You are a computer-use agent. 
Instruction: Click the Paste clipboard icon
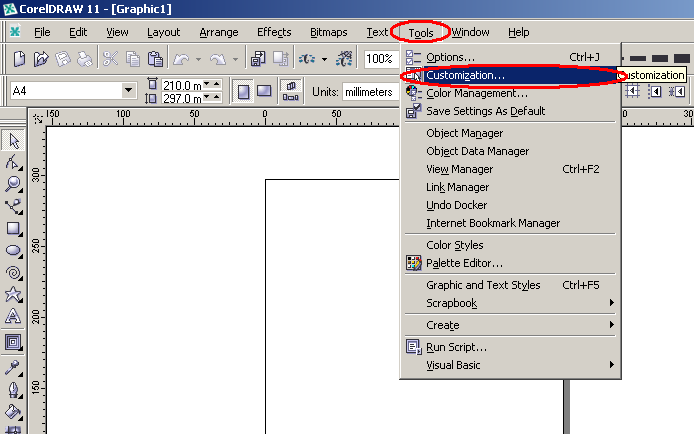pos(155,58)
